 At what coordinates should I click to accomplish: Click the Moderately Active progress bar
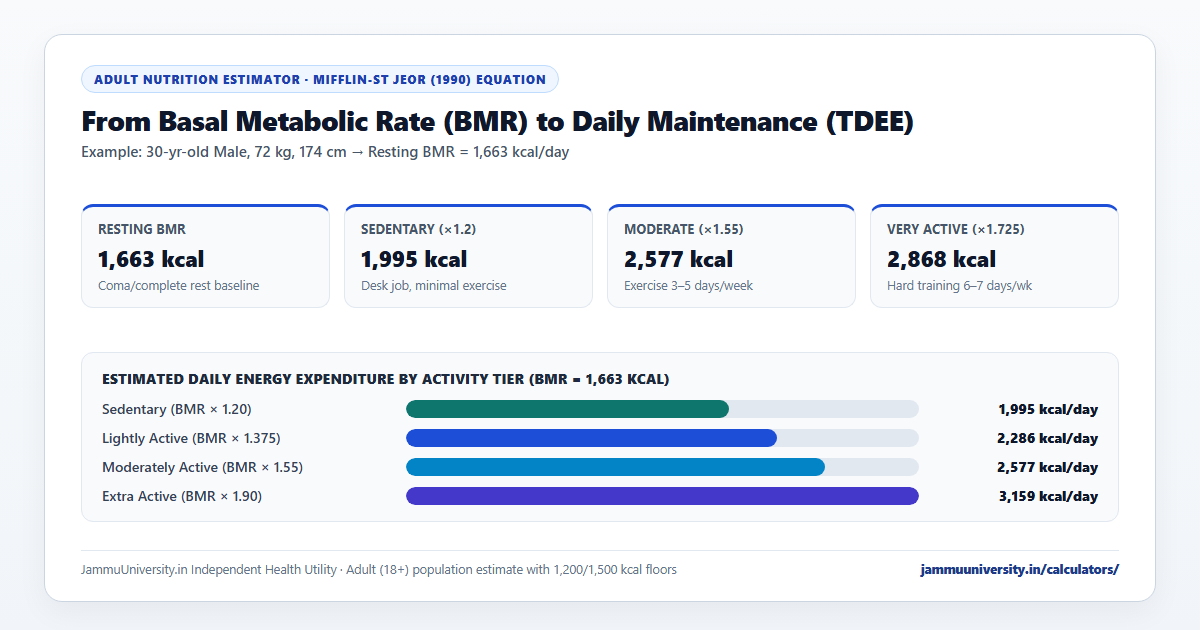coord(615,467)
